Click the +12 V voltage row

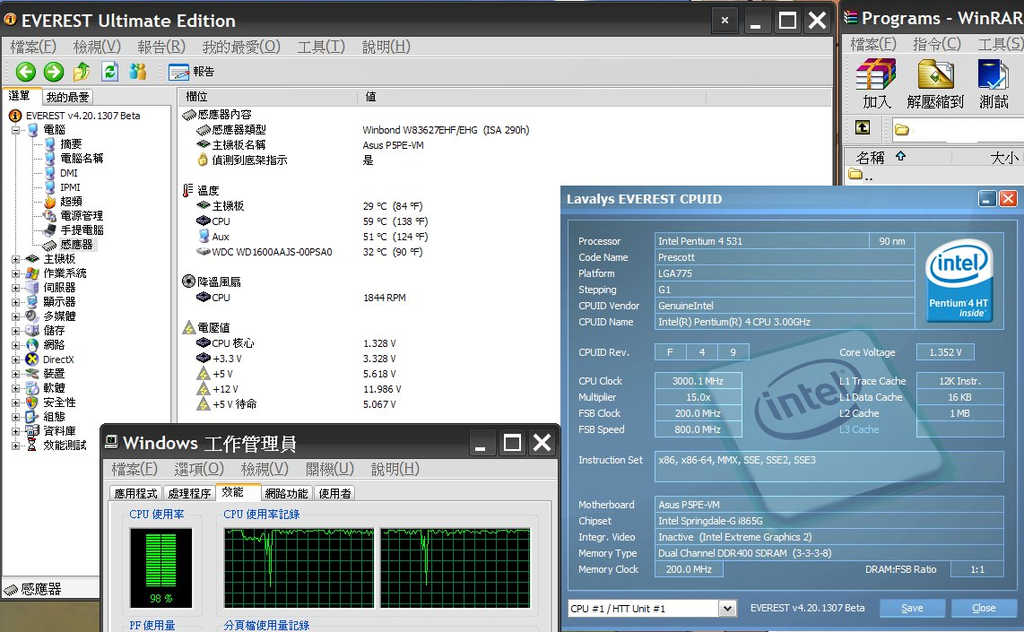(298, 389)
